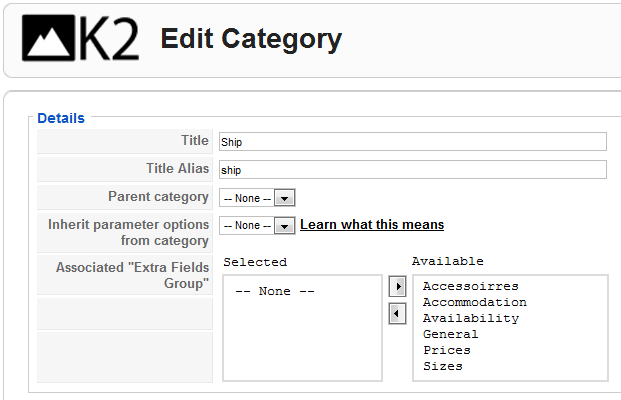This screenshot has width=621, height=400.
Task: Select the -- None -- entry in Selected list
Action: point(274,291)
